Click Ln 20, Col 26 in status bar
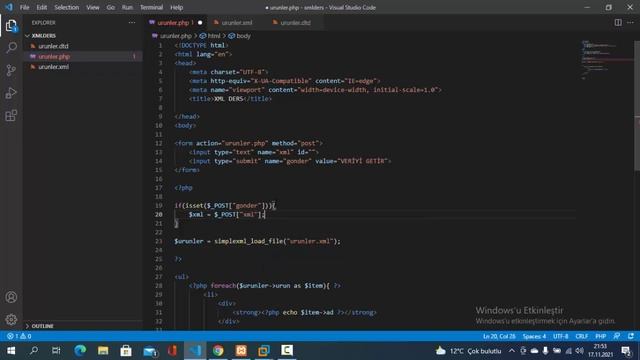The image size is (640, 360). click(x=499, y=336)
